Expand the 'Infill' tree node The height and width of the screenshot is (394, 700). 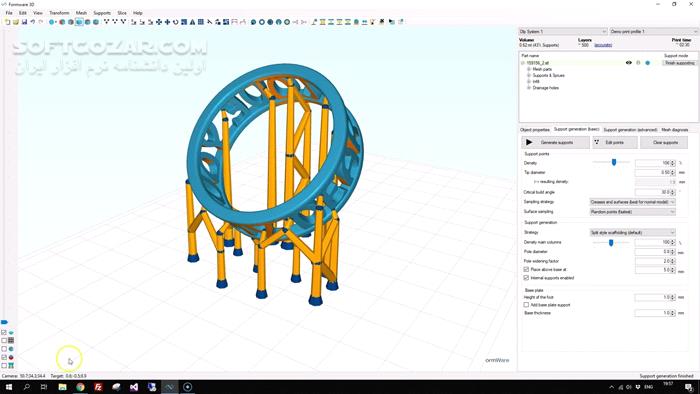pos(529,82)
